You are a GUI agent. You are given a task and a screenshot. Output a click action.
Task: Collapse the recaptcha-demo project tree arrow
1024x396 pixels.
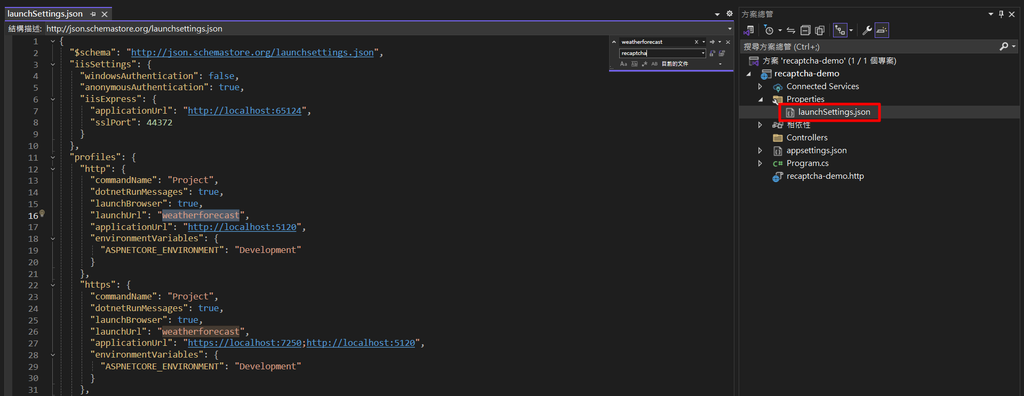[748, 73]
